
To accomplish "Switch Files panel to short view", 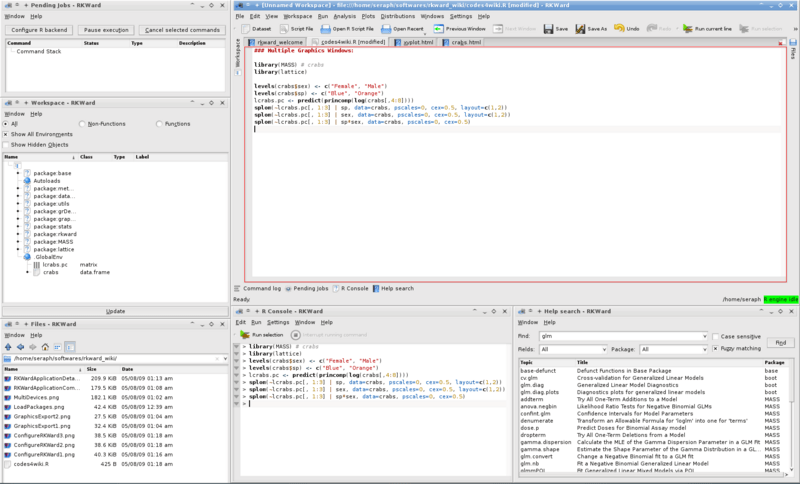I will (57, 347).
